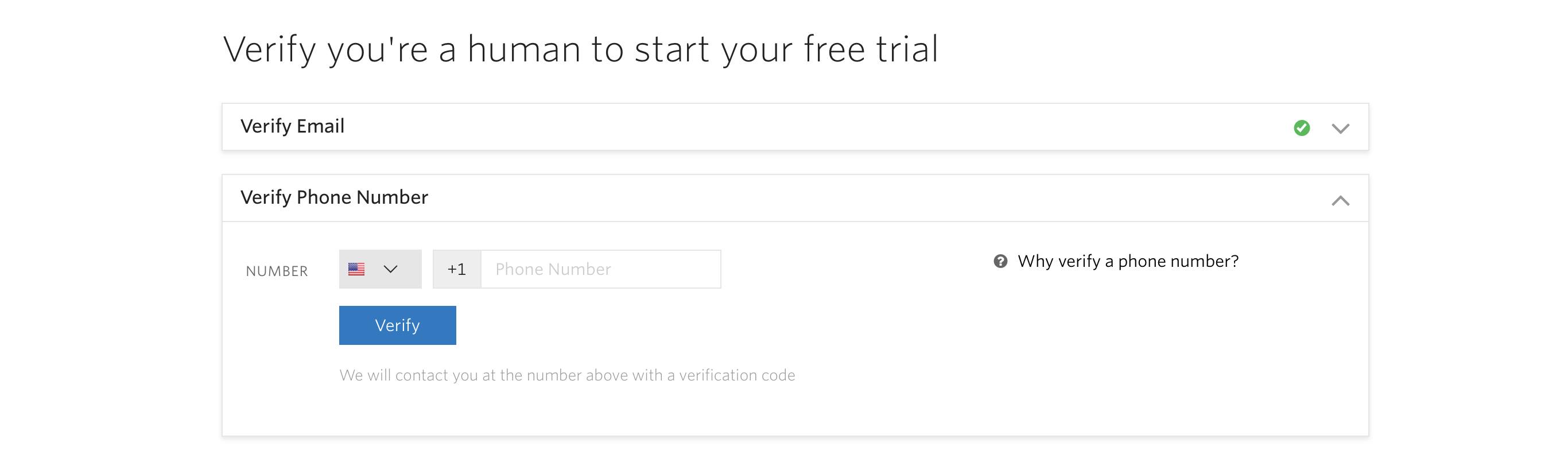Click the +1 dialing code prefix
Image resolution: width=1568 pixels, height=470 pixels.
[455, 269]
